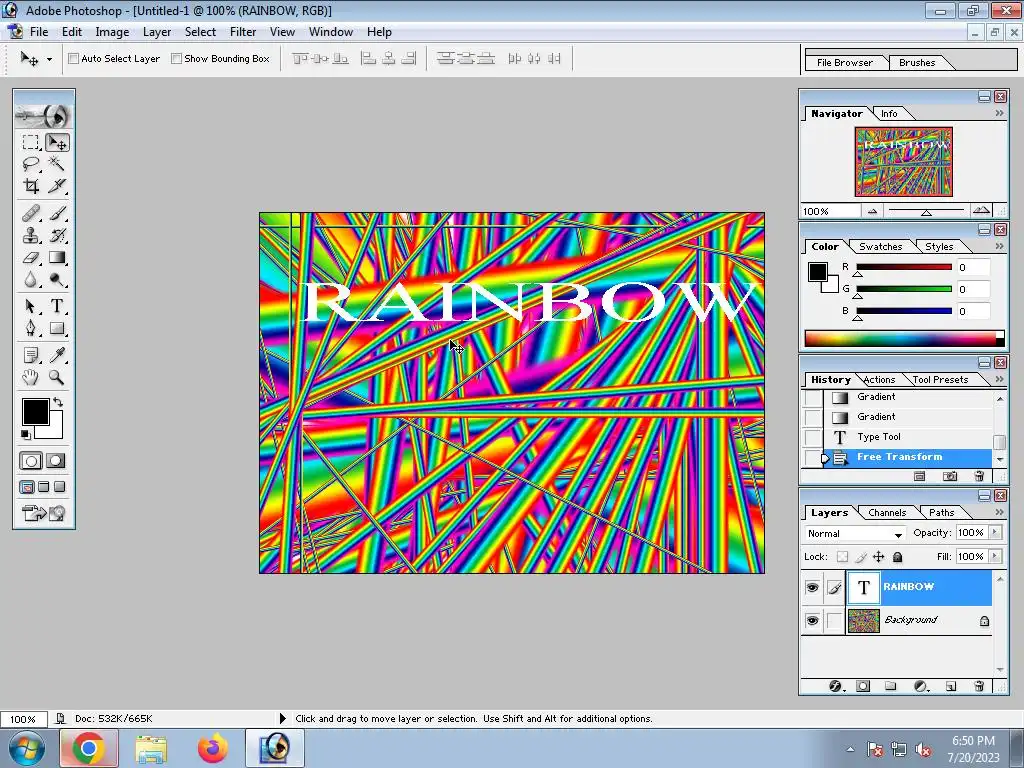Open the Fill slider arrow
Image resolution: width=1024 pixels, height=768 pixels.
coord(995,556)
